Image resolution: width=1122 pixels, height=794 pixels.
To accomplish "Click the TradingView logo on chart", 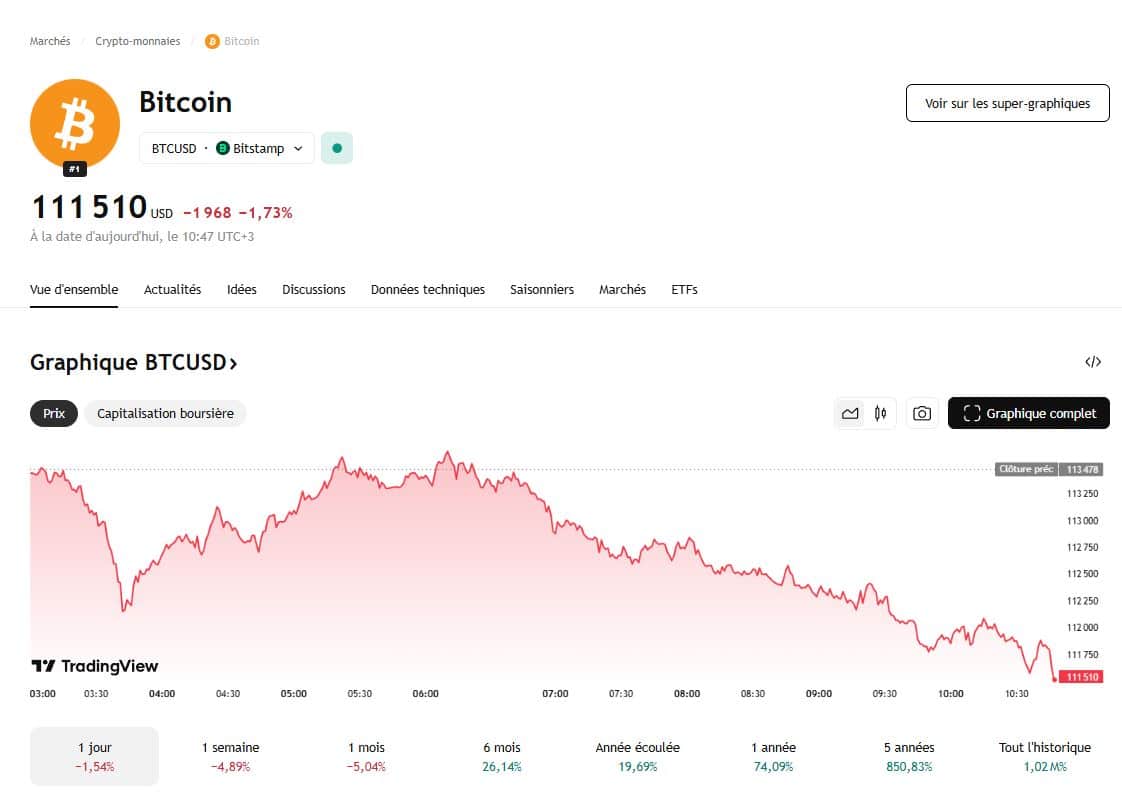I will coord(94,666).
